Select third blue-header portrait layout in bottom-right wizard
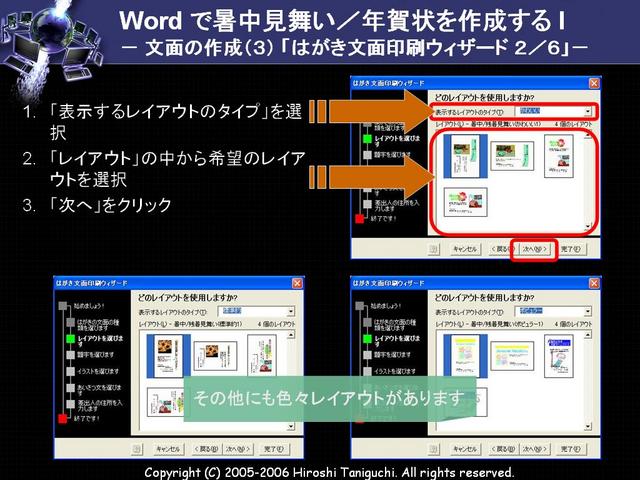640x480 pixels. coord(559,356)
